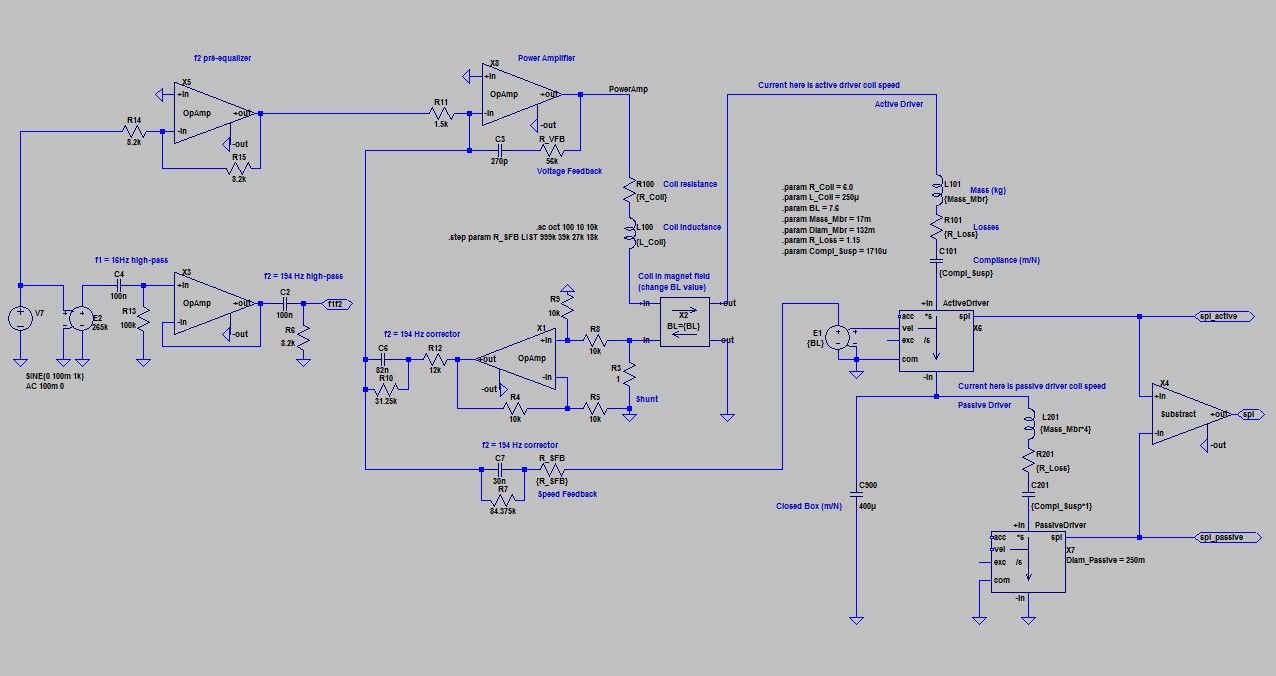
Task: Click the R100 coil resistance symbol
Action: click(x=630, y=188)
